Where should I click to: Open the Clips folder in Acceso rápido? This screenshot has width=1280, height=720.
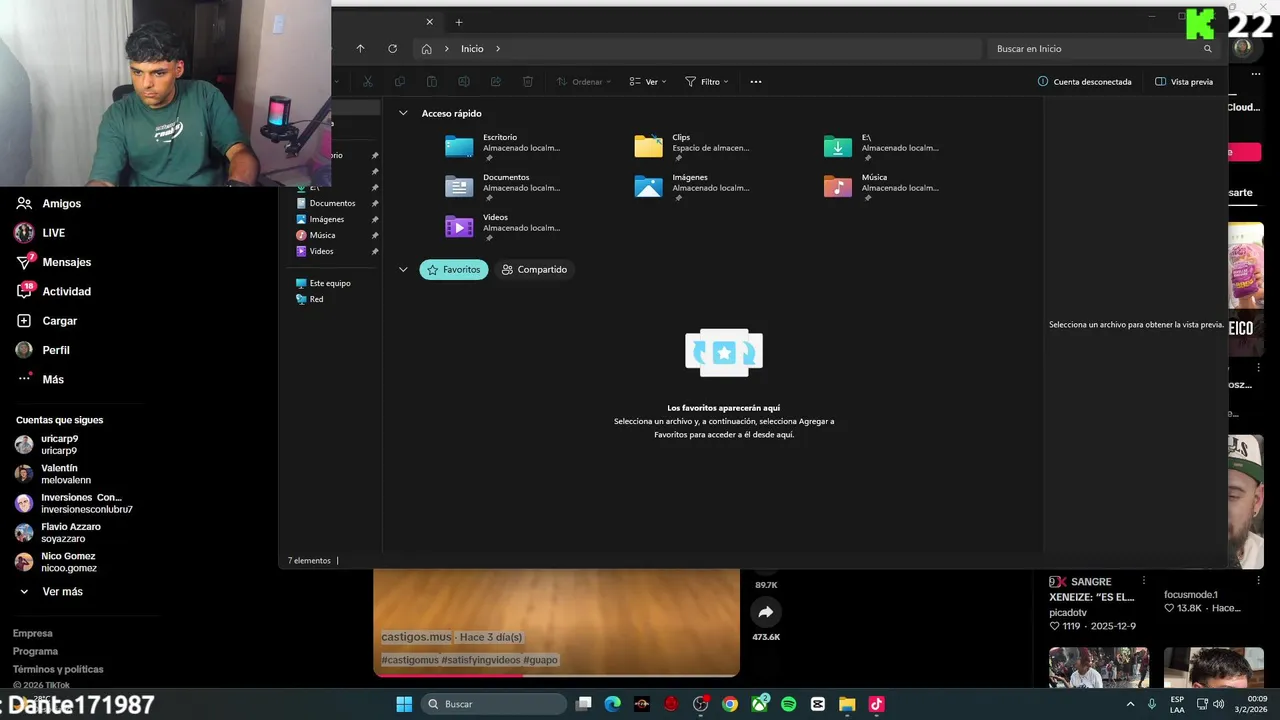click(692, 147)
